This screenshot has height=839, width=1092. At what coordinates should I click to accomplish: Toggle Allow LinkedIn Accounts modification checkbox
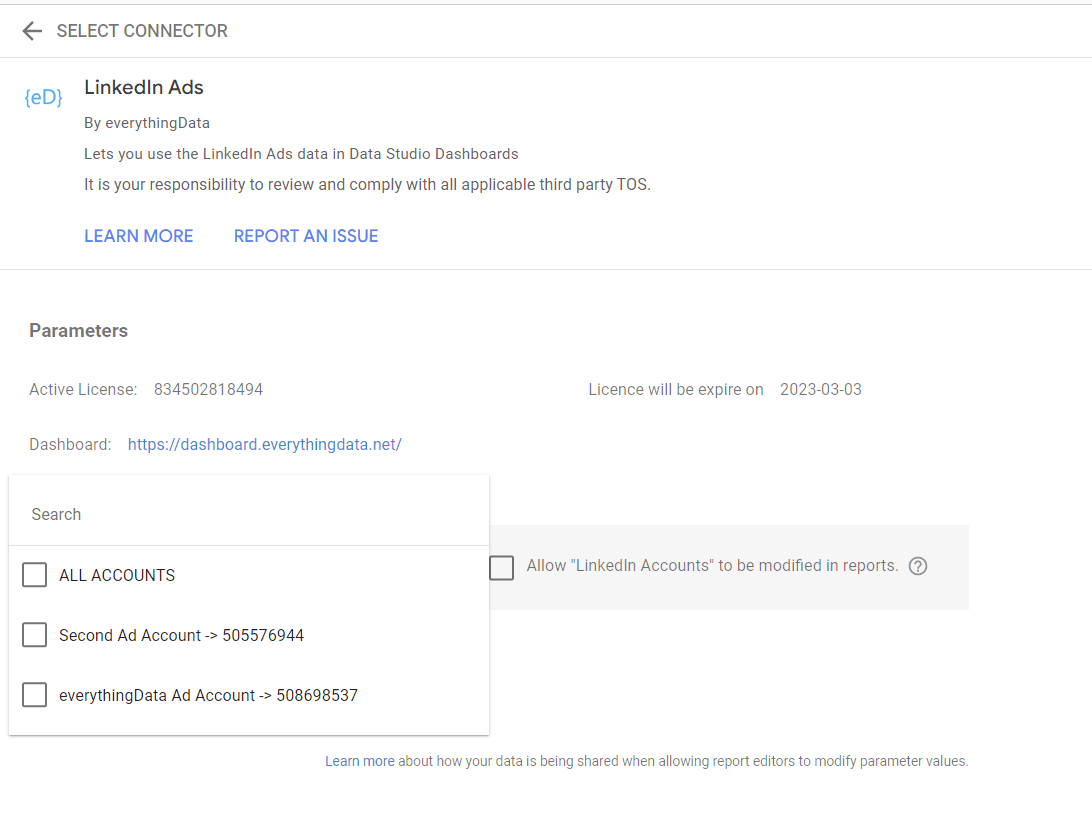pos(502,568)
